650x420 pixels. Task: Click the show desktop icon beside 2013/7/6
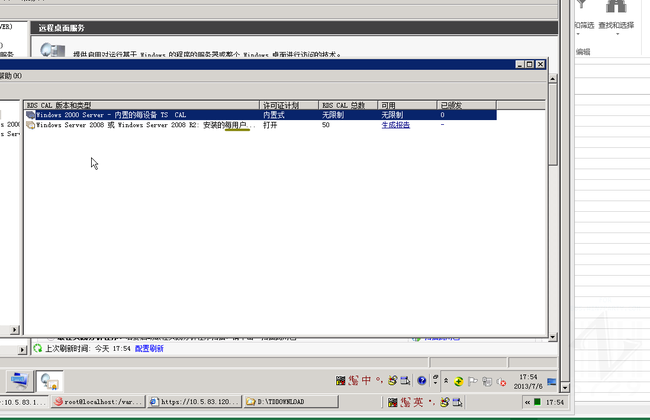(x=551, y=381)
